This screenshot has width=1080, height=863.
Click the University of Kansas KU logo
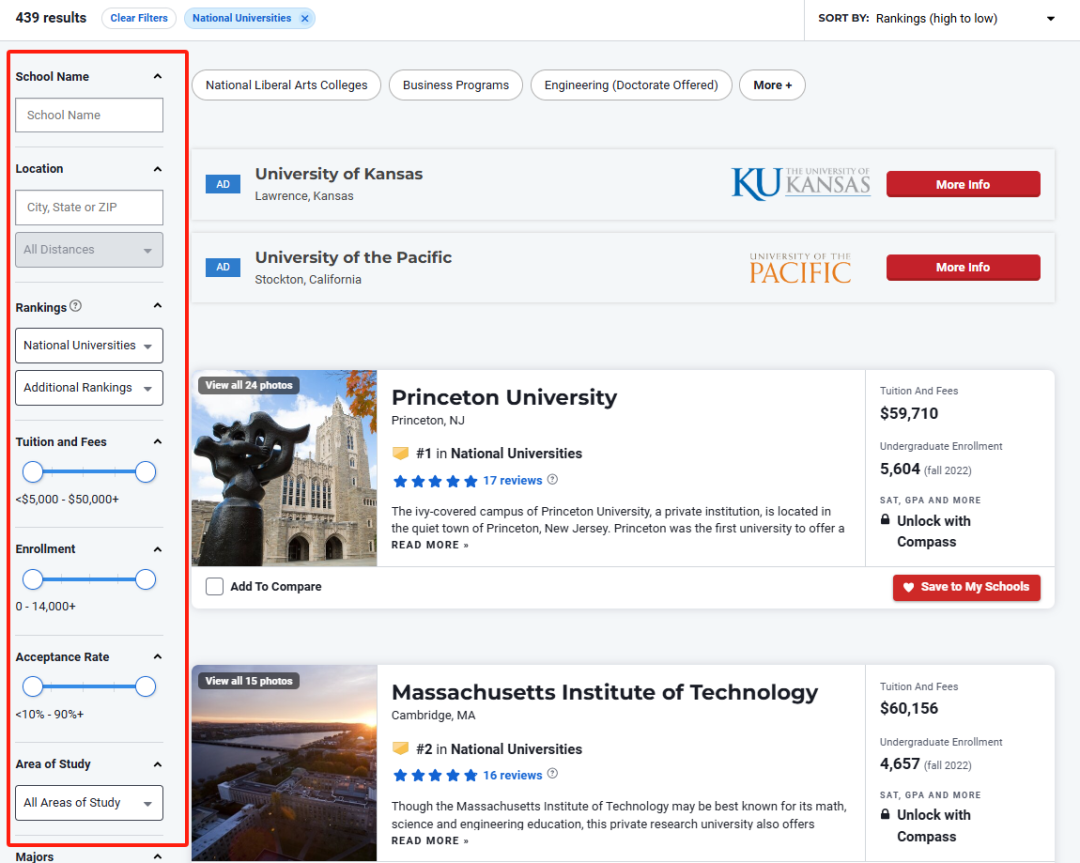[x=800, y=184]
